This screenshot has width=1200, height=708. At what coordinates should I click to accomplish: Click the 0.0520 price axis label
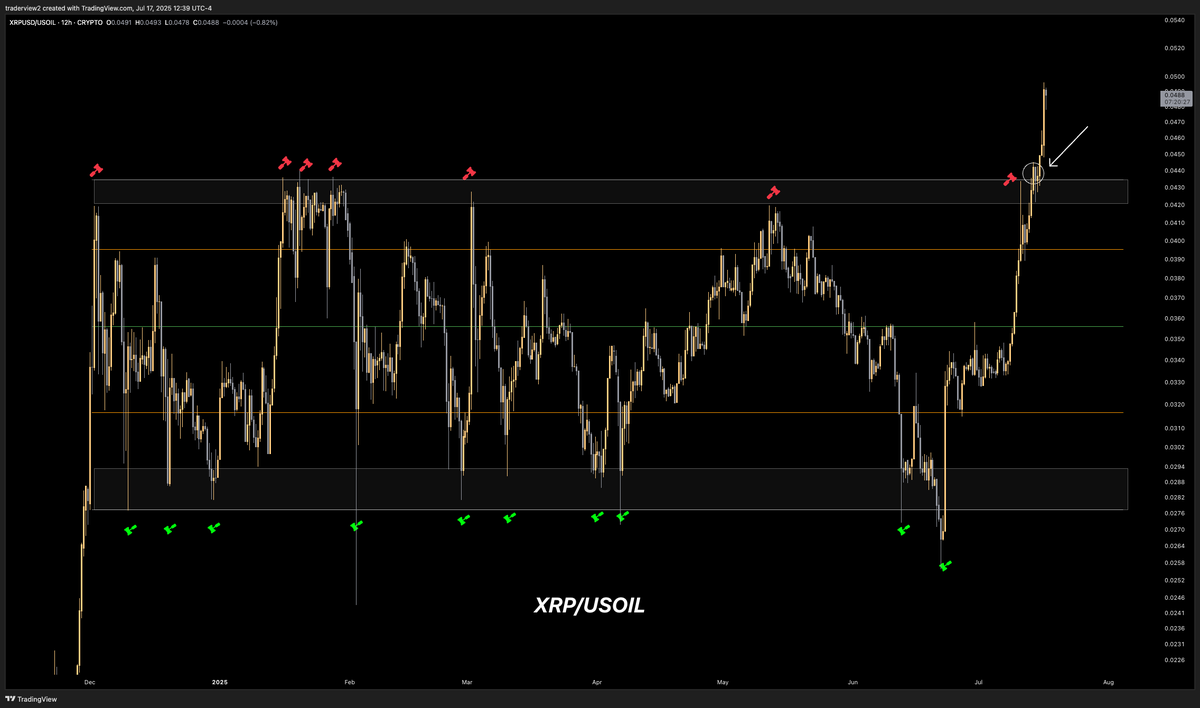click(1174, 48)
